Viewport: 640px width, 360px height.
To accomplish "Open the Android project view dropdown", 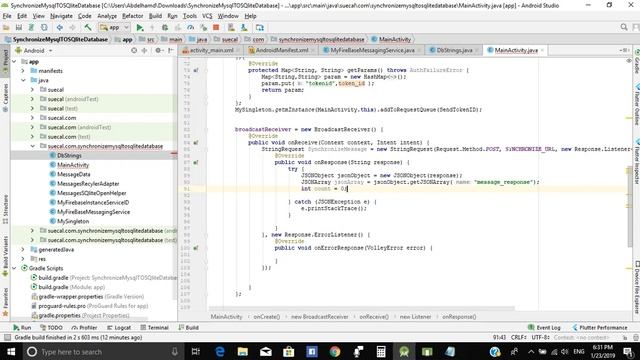I will coord(34,51).
